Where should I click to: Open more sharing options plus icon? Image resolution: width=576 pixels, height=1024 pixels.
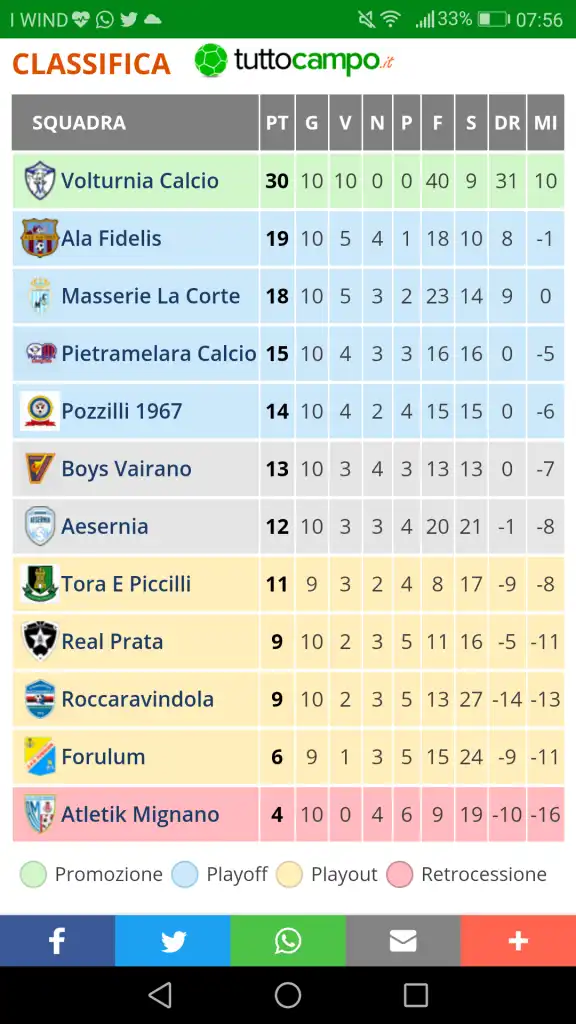point(519,940)
